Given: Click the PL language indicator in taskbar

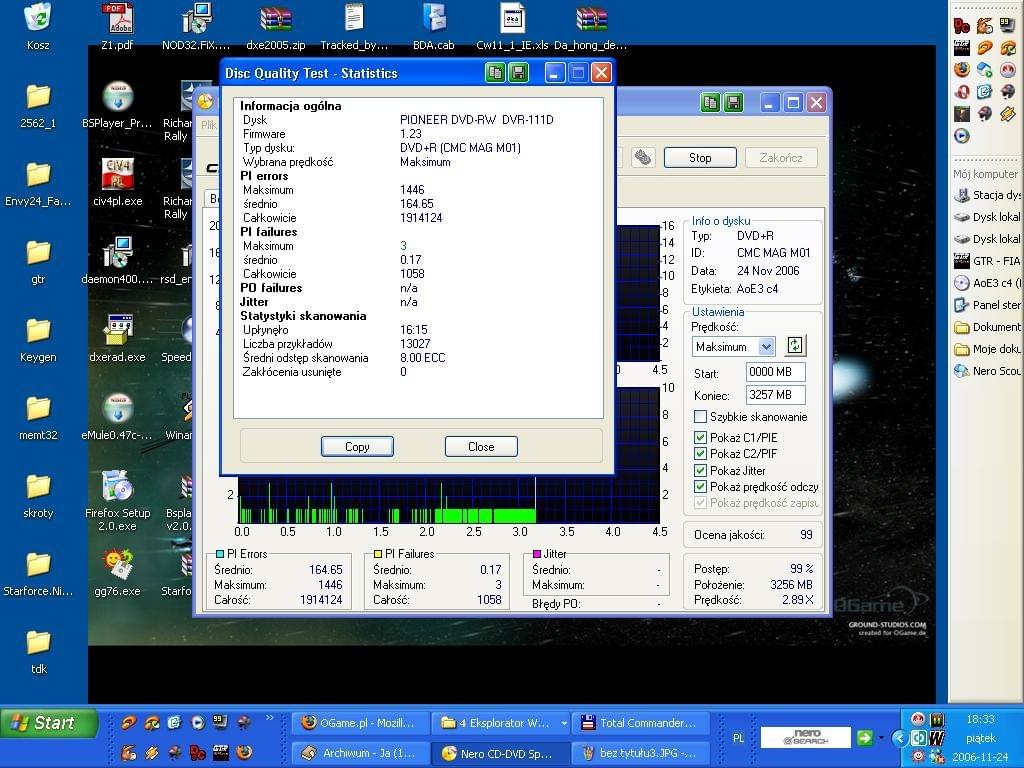Looking at the screenshot, I should [738, 738].
